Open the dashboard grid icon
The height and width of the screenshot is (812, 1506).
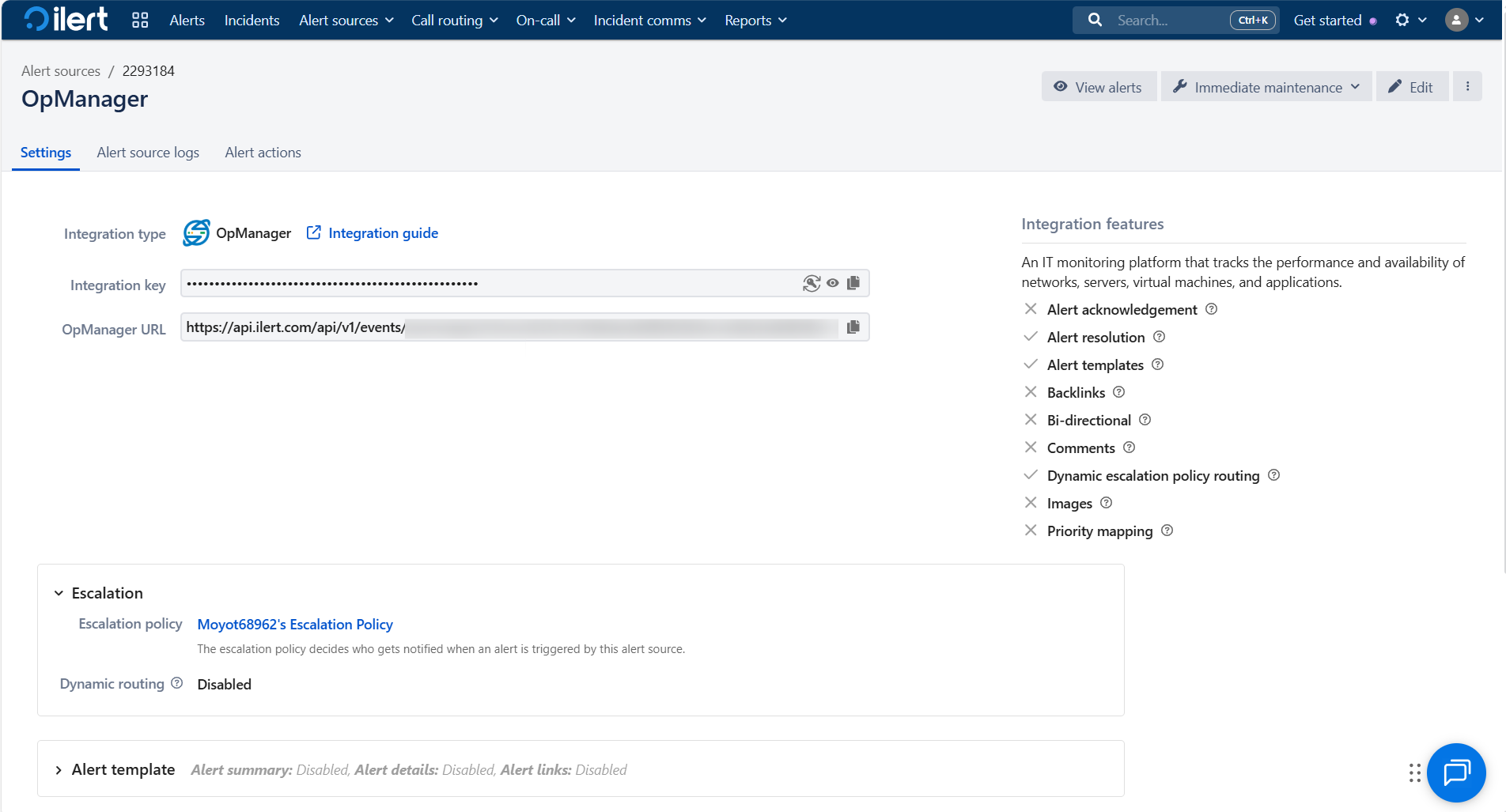[x=140, y=21]
